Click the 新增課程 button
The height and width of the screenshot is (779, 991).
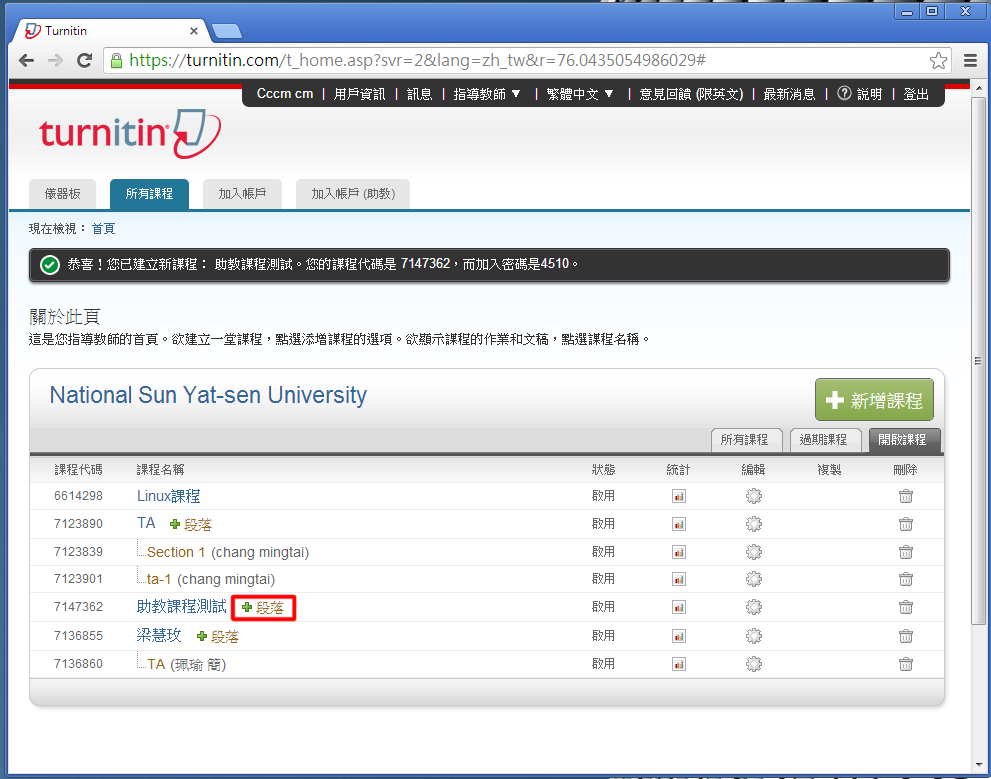[874, 400]
